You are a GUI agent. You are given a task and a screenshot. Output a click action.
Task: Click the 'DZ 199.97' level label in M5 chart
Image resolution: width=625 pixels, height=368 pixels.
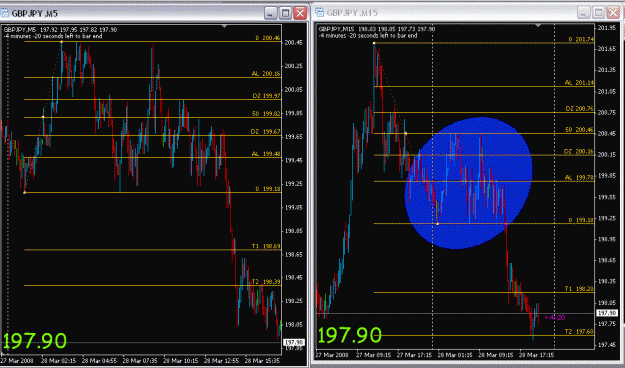(x=266, y=96)
